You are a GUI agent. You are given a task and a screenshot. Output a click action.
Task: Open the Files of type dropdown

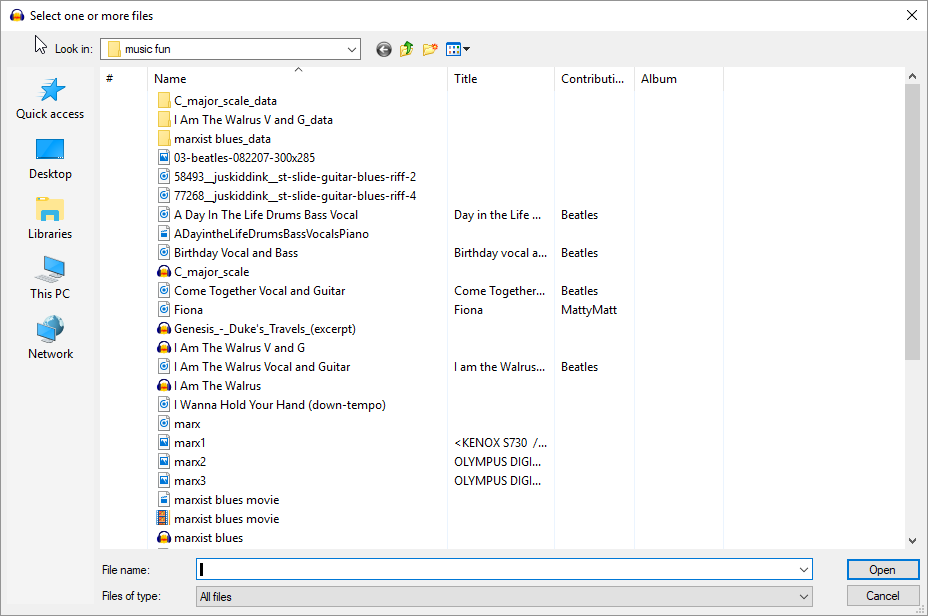point(504,597)
